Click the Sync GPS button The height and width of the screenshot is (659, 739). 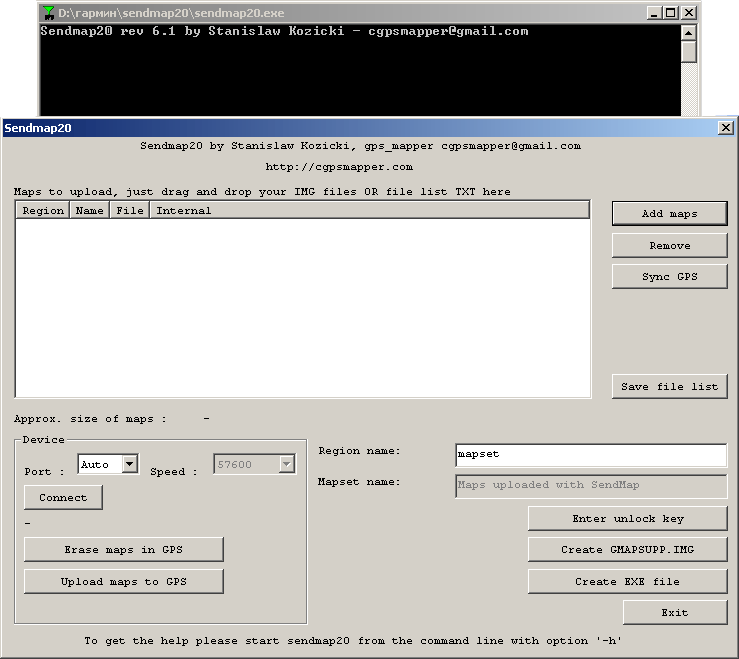(x=669, y=277)
